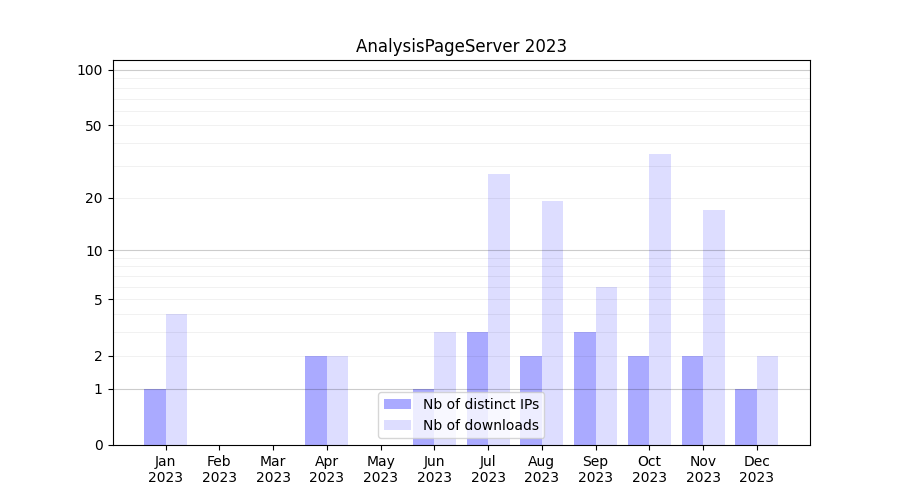
Task: Click the May 2023 x-axis label
Action: [x=380, y=469]
